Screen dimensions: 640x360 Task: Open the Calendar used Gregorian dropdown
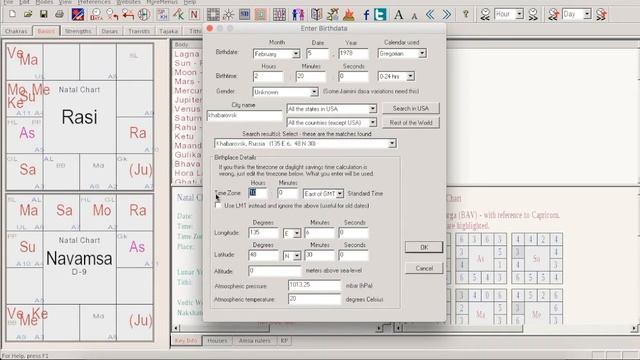tap(422, 53)
